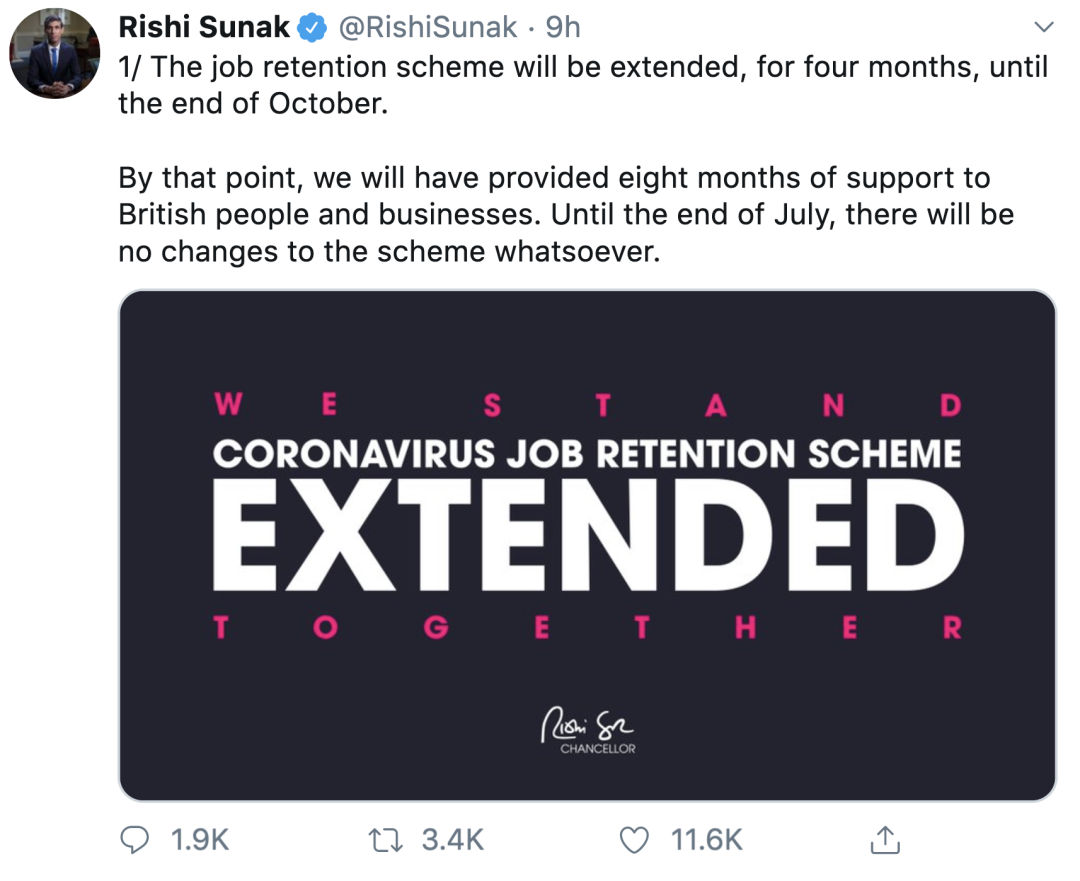Click the blue verified badge
Screen dimensions: 1080x881
coord(312,27)
